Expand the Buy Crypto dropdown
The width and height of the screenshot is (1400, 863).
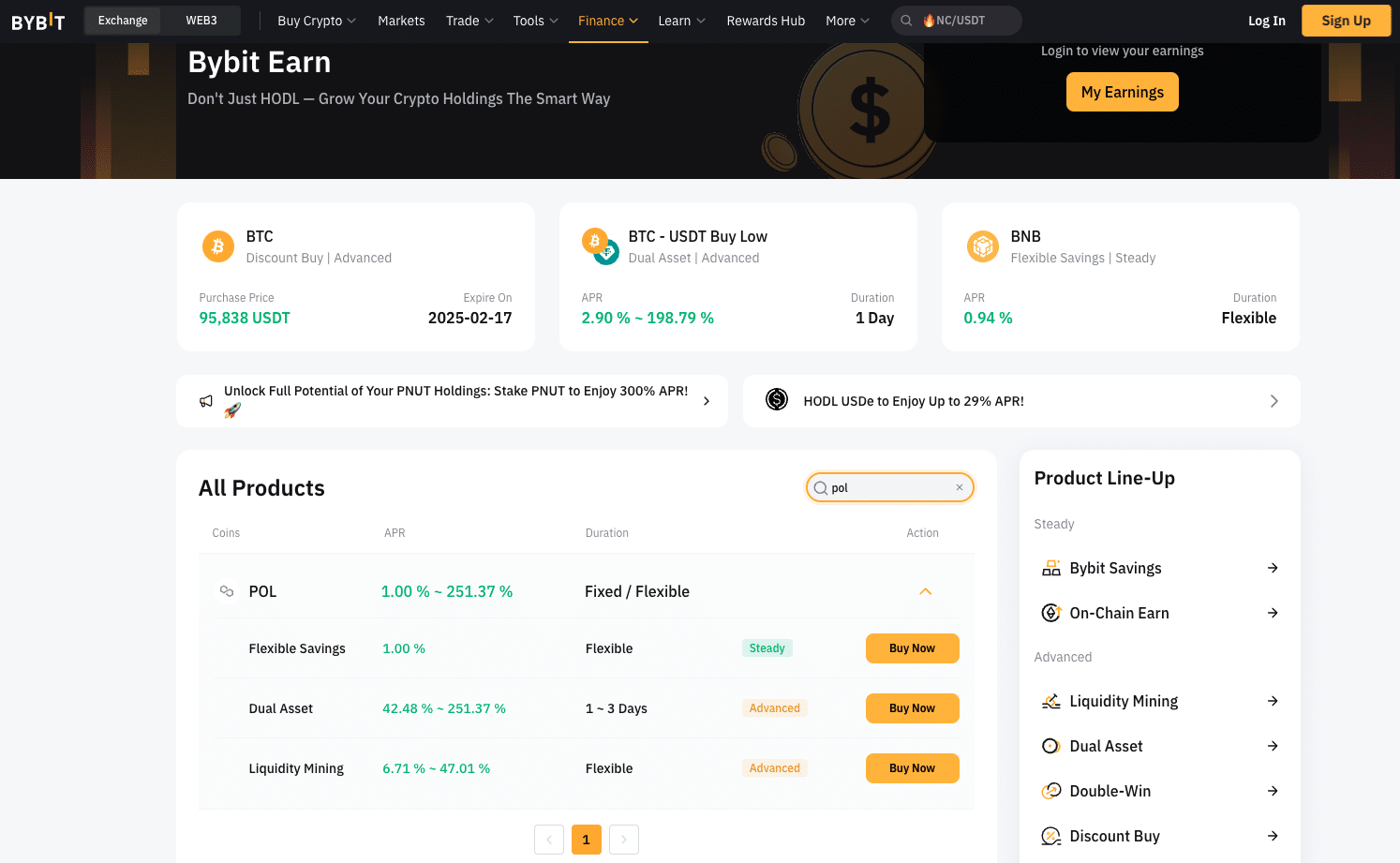click(317, 21)
